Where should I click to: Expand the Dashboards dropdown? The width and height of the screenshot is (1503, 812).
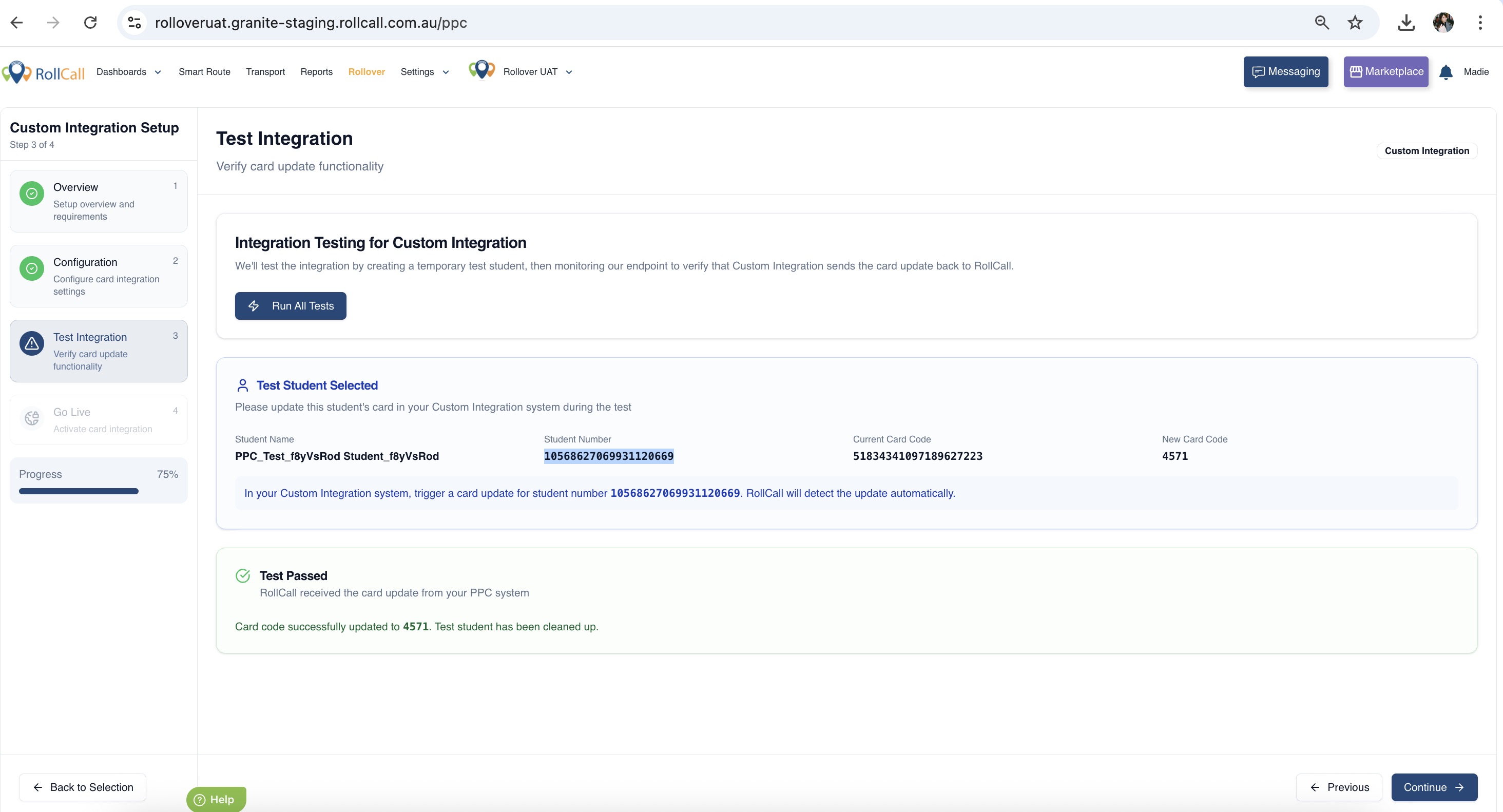point(128,72)
